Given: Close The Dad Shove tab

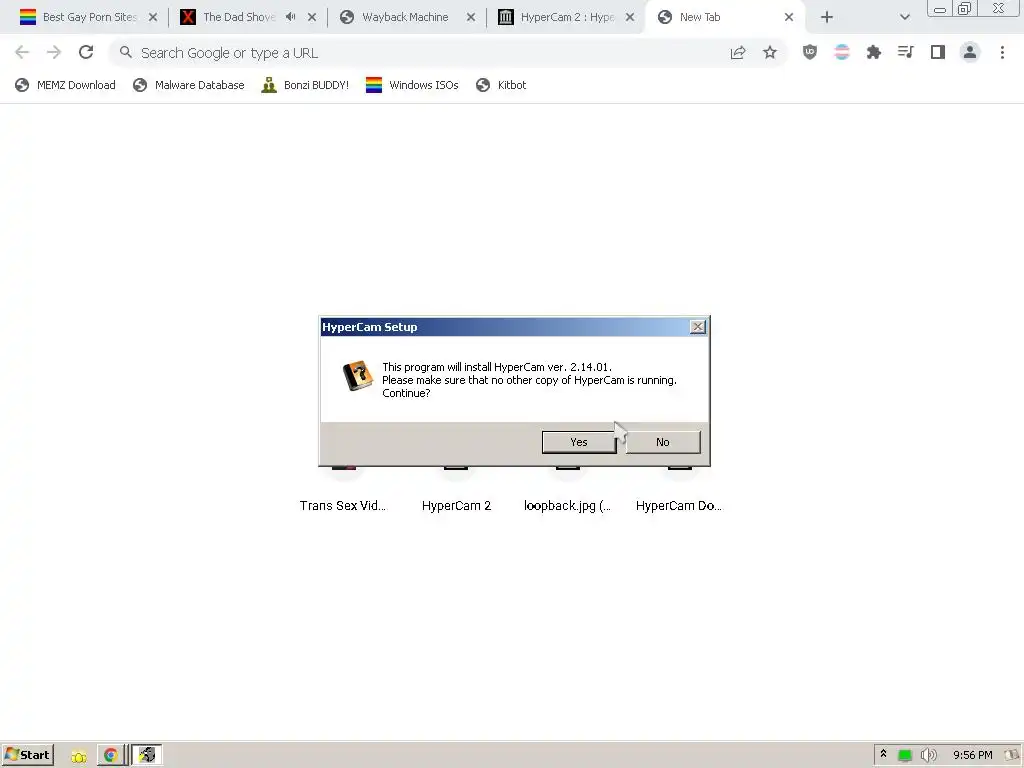Looking at the screenshot, I should pos(312,17).
